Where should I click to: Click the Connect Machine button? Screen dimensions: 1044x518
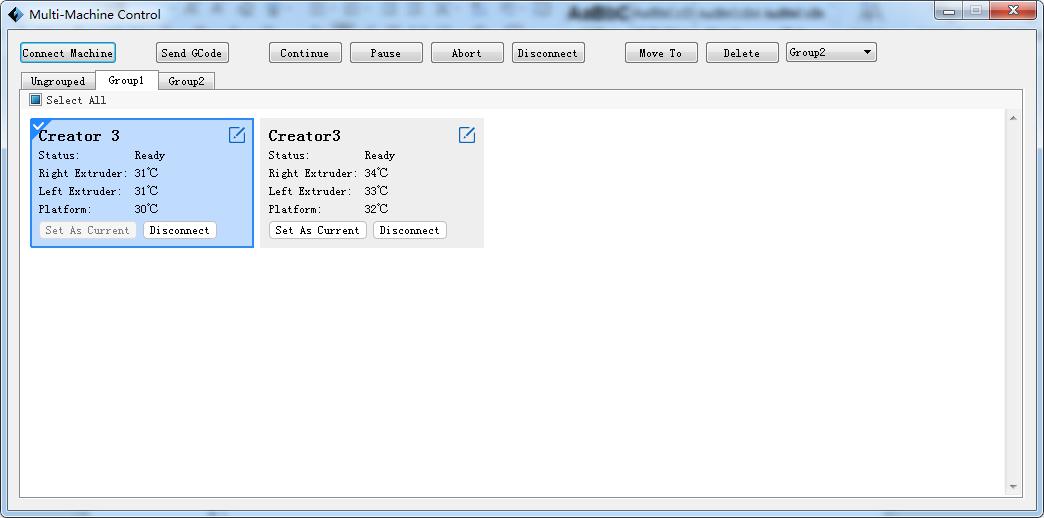pos(68,53)
